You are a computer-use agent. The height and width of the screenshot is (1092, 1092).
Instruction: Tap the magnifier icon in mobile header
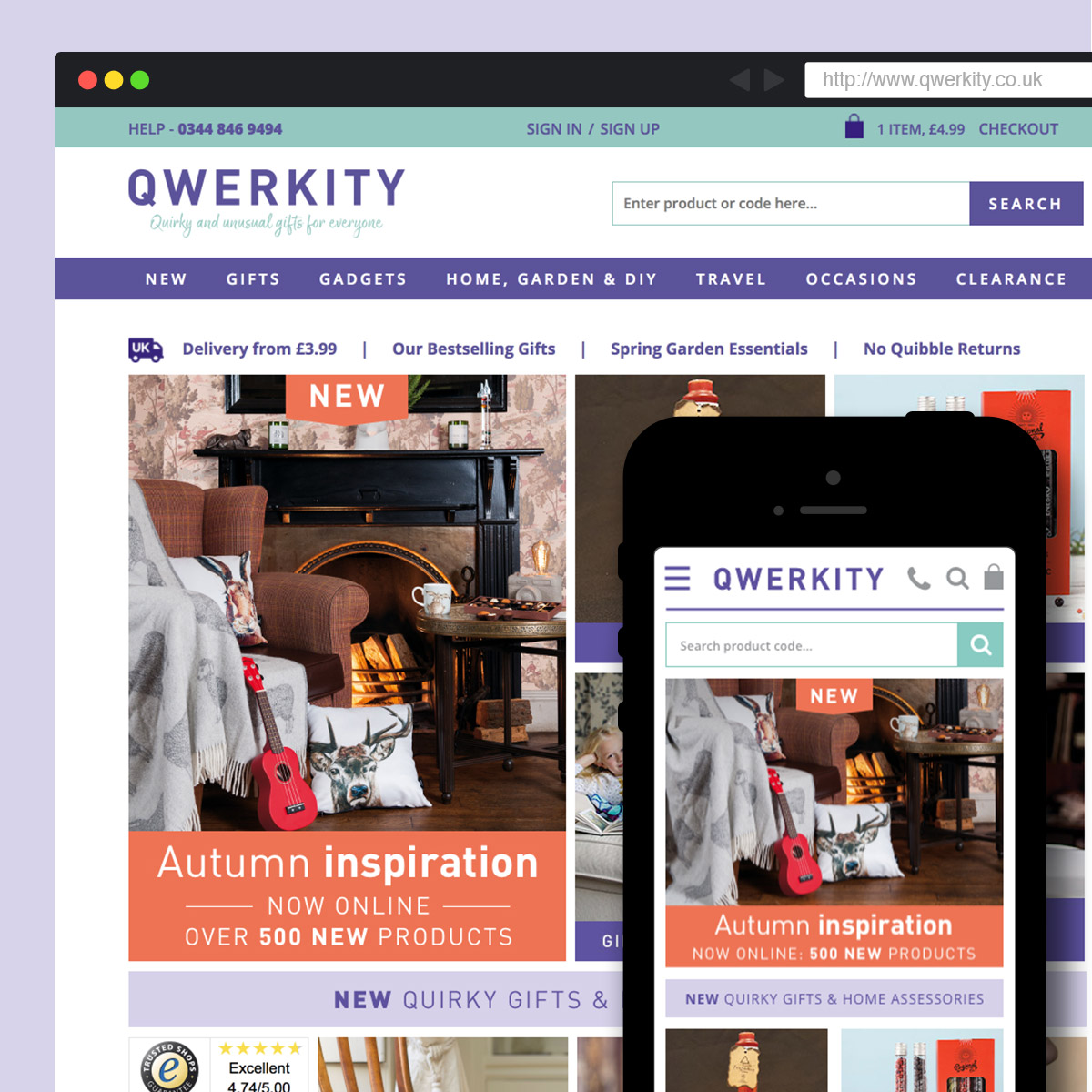tap(957, 578)
